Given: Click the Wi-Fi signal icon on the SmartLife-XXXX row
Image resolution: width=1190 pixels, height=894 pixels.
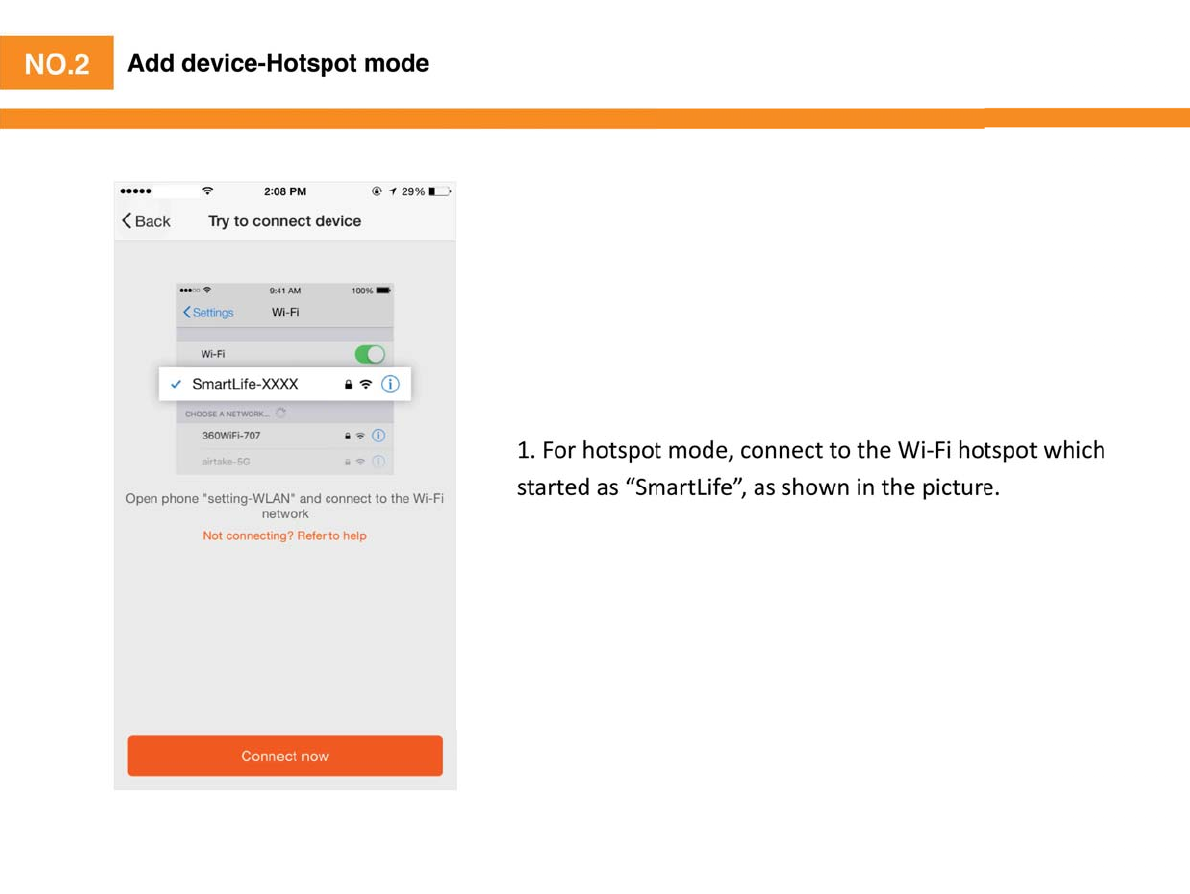Looking at the screenshot, I should click(x=366, y=384).
